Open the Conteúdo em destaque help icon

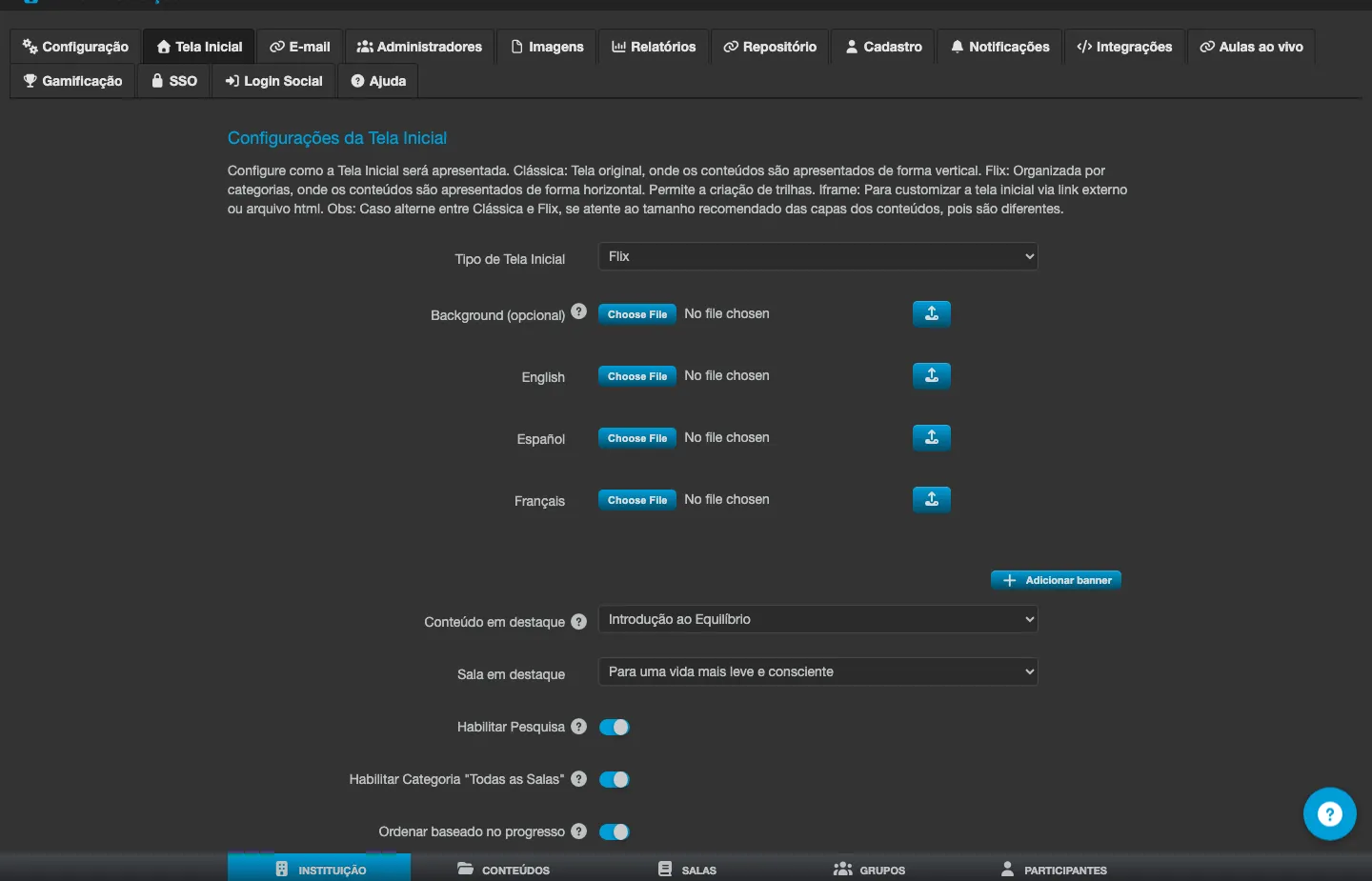578,622
